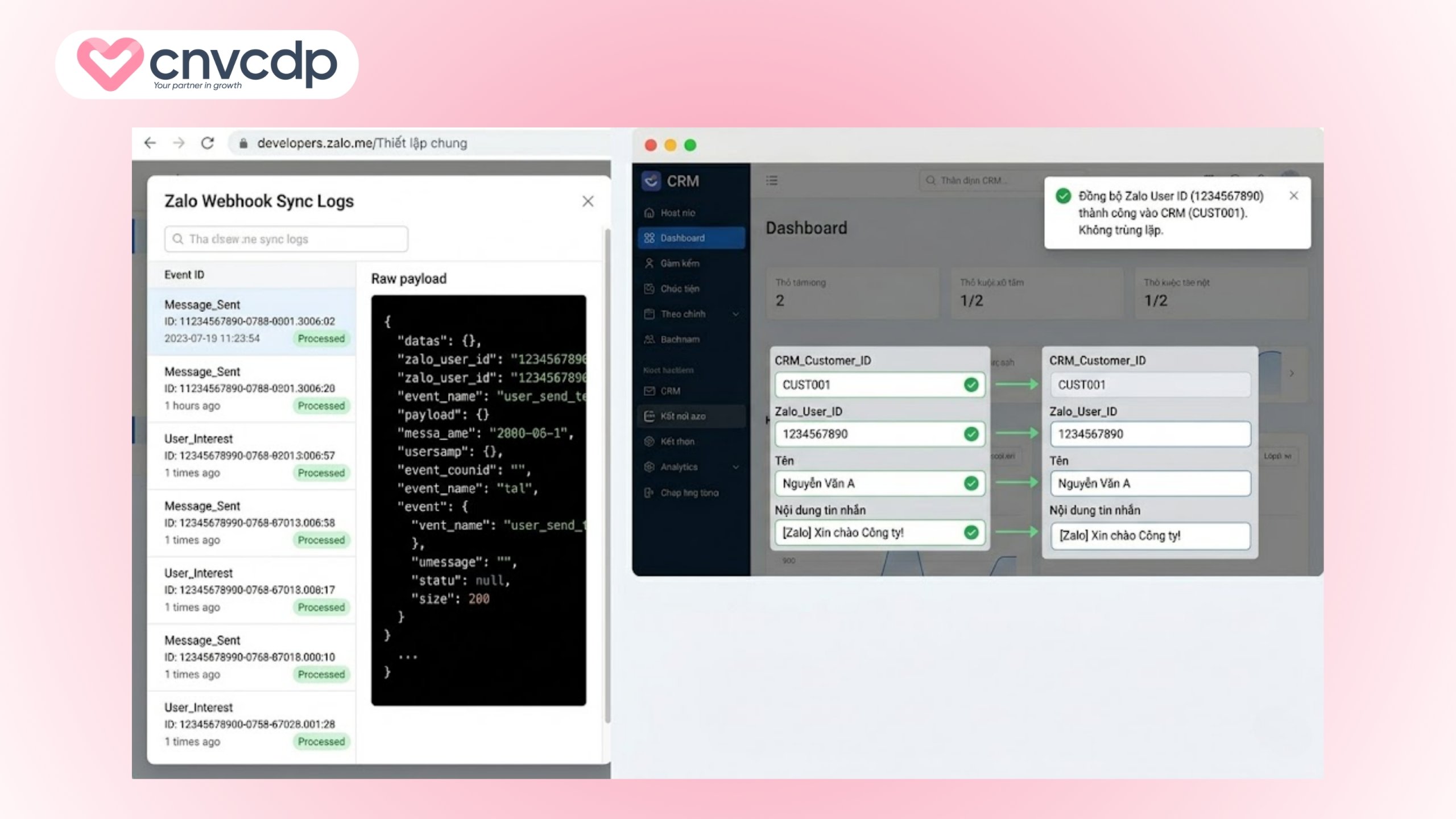
Task: Expand the Analytics sidebar submenu
Action: [x=736, y=467]
